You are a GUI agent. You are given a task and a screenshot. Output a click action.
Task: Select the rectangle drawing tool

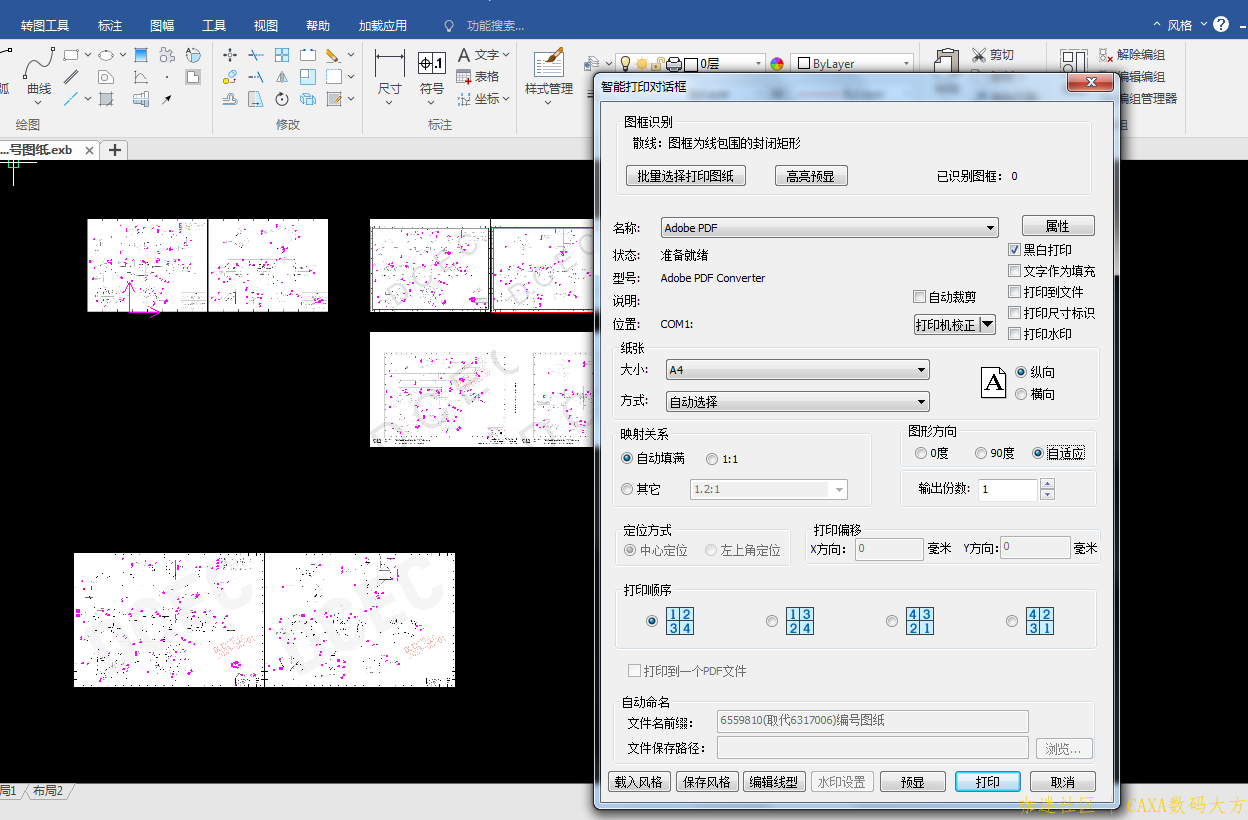[x=71, y=55]
